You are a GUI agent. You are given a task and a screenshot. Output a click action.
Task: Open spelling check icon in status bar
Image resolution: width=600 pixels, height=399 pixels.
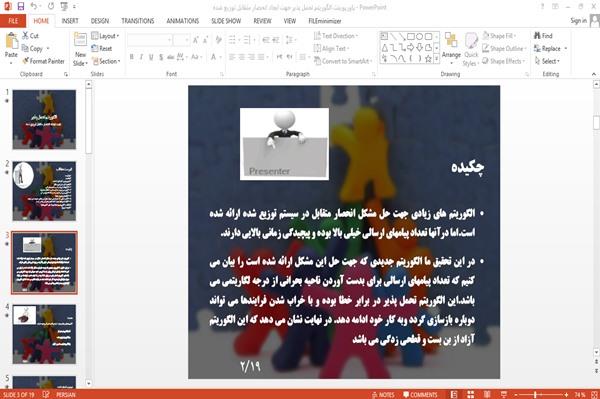pyautogui.click(x=46, y=394)
